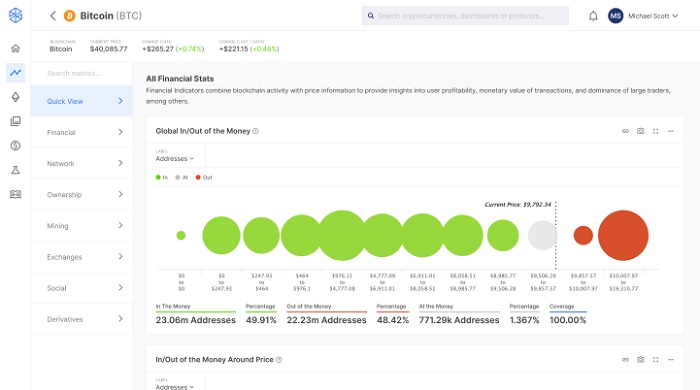Open the Mining metrics section
The width and height of the screenshot is (700, 390).
click(82, 225)
